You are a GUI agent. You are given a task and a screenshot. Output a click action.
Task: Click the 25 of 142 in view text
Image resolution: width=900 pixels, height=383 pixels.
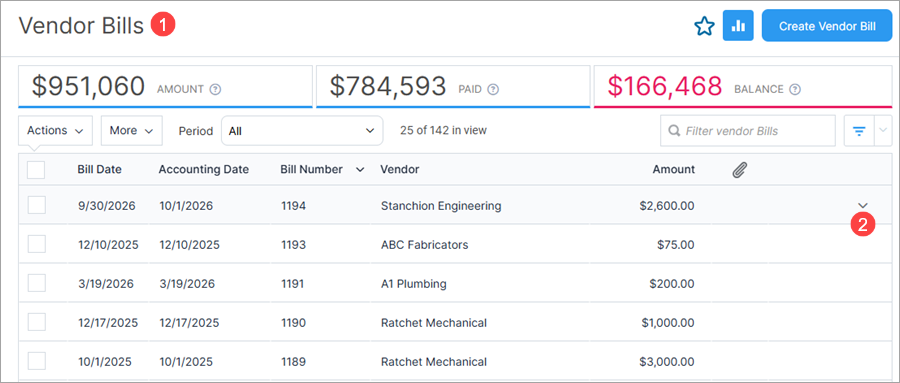pos(443,130)
